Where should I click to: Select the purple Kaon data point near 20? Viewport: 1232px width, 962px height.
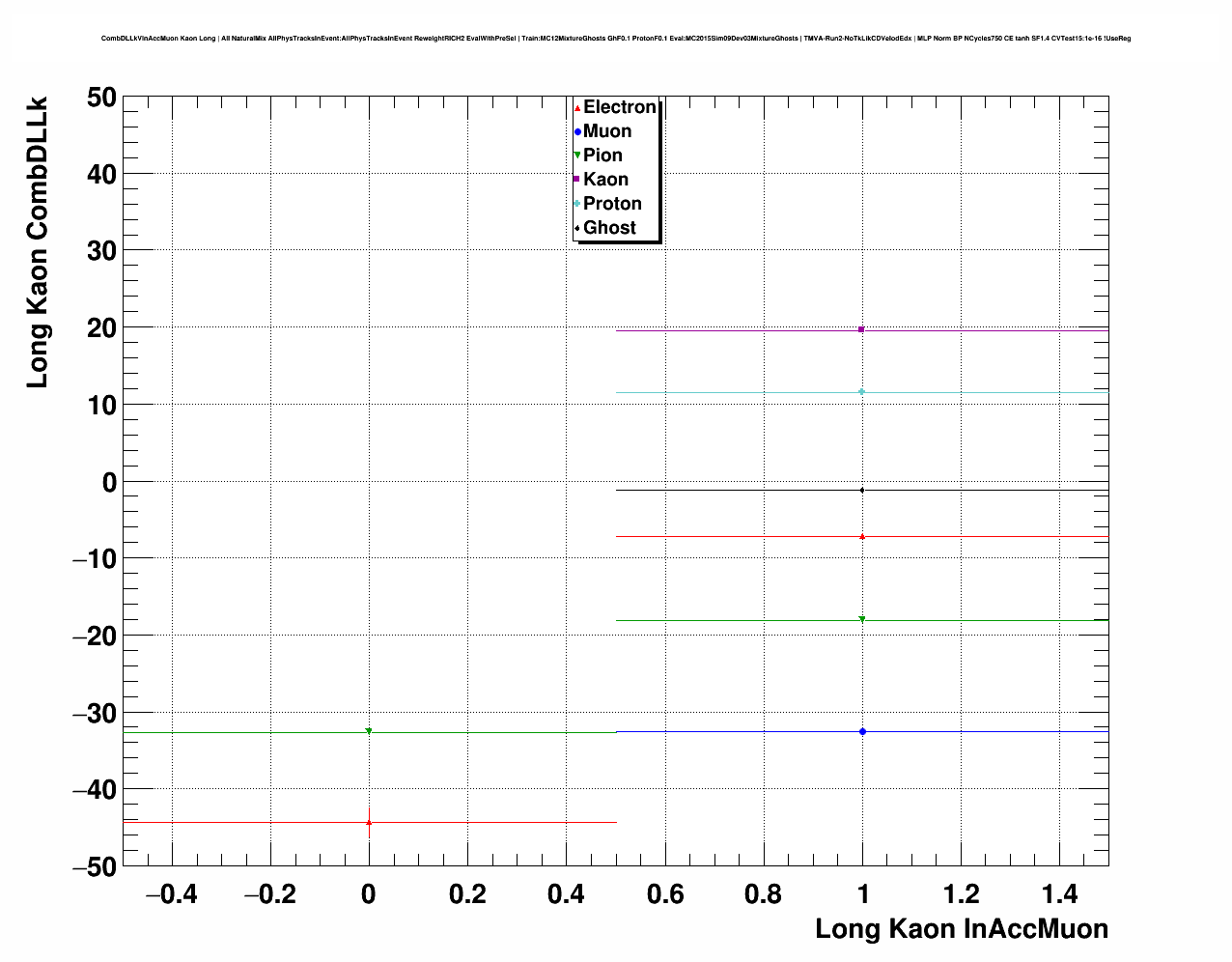point(861,329)
